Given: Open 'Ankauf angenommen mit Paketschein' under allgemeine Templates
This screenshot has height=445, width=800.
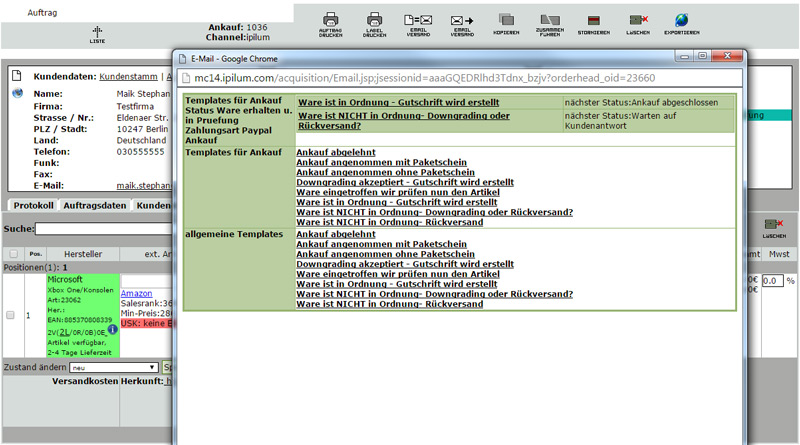Looking at the screenshot, I should [382, 244].
